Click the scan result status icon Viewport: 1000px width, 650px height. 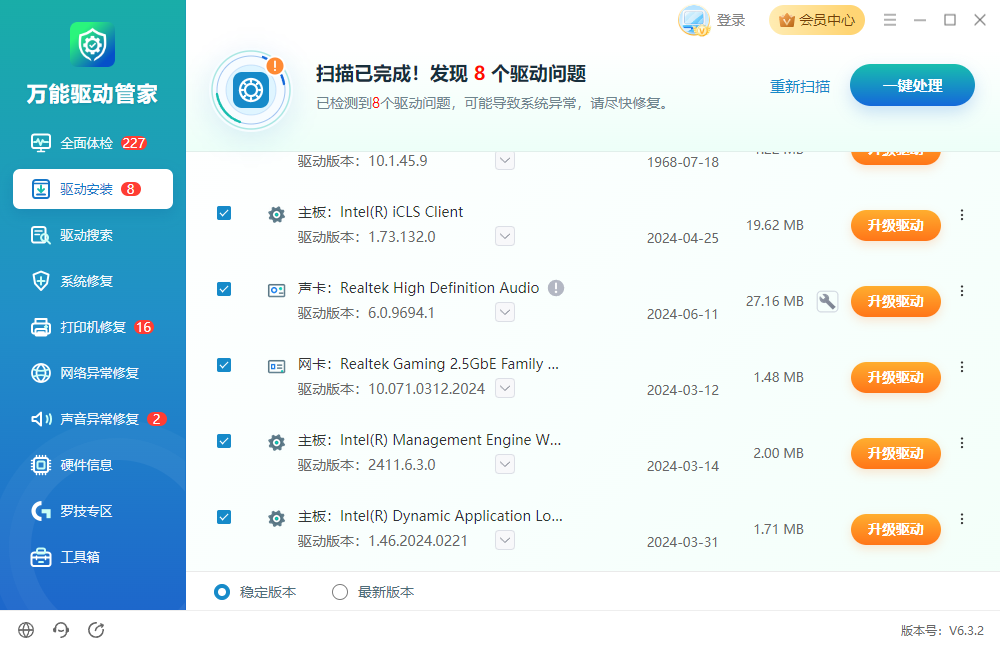click(251, 91)
